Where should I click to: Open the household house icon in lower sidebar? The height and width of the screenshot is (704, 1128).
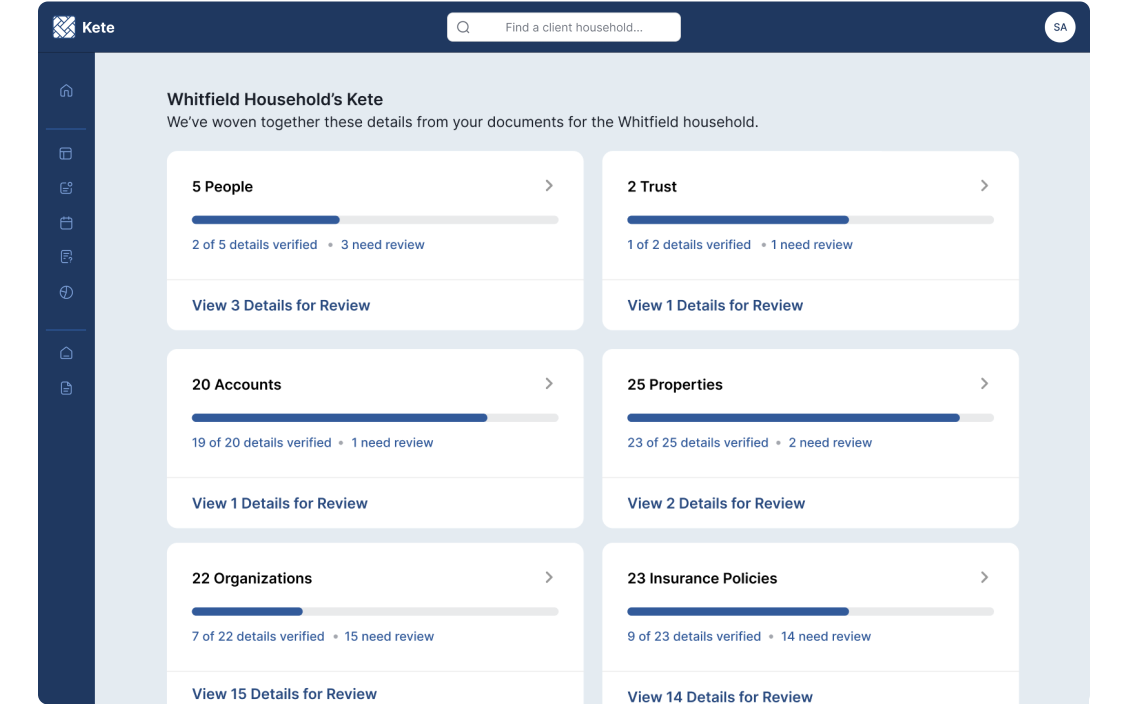click(66, 353)
